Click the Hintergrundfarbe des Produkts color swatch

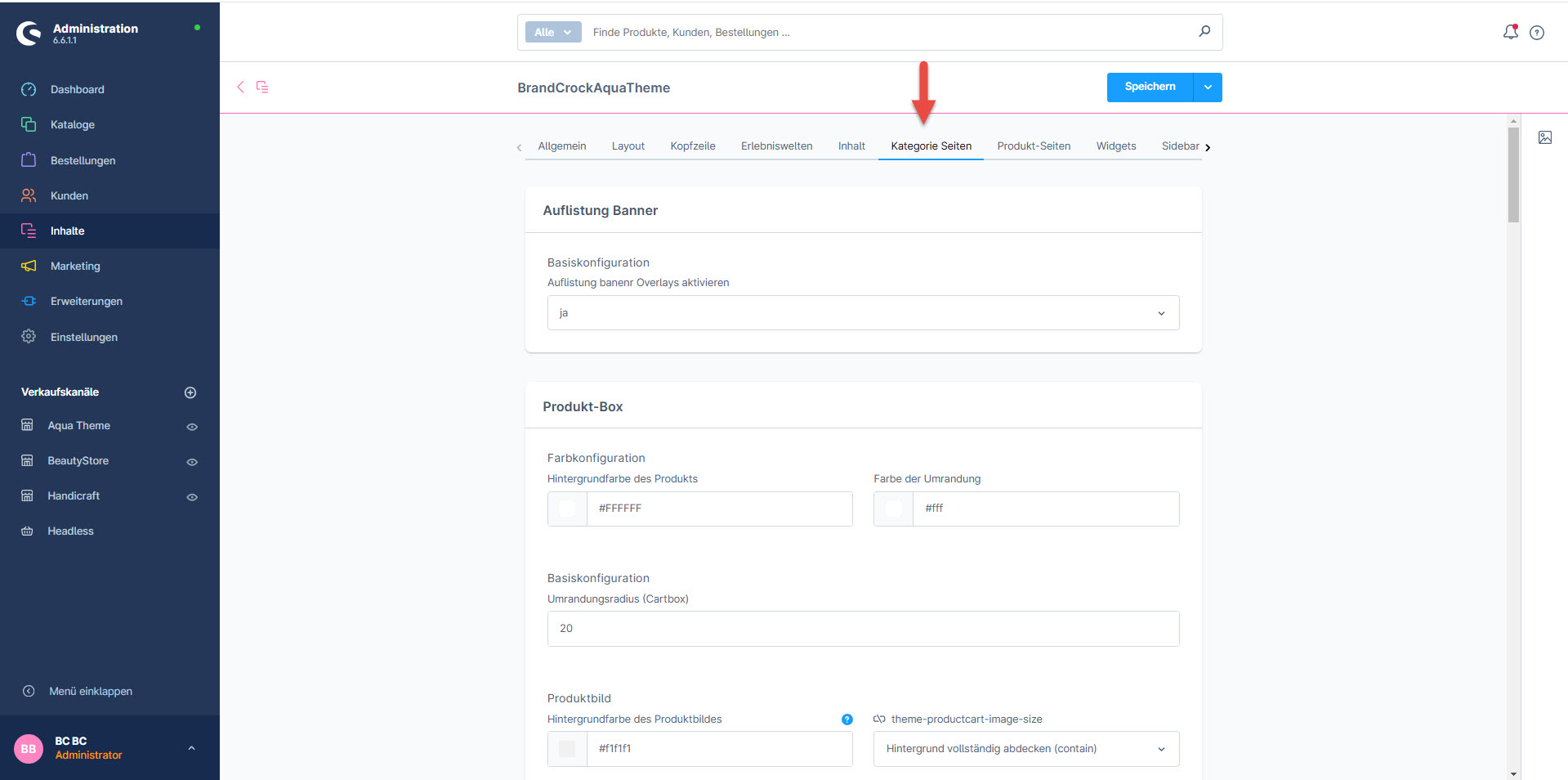[x=567, y=509]
